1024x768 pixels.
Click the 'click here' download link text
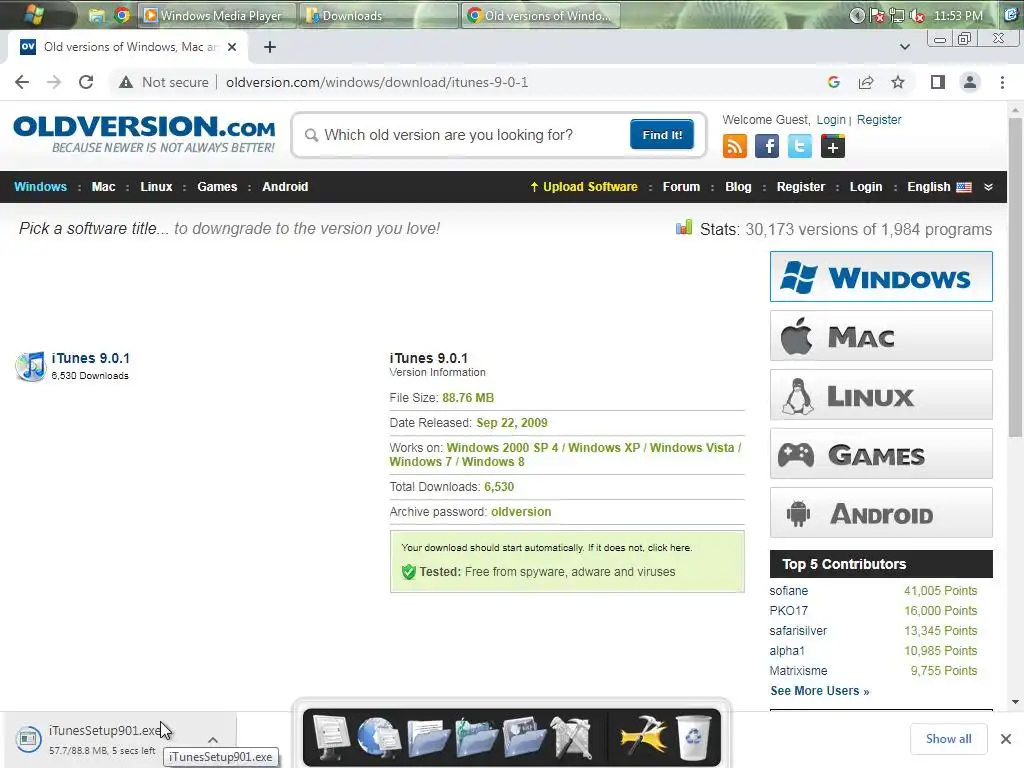[669, 547]
